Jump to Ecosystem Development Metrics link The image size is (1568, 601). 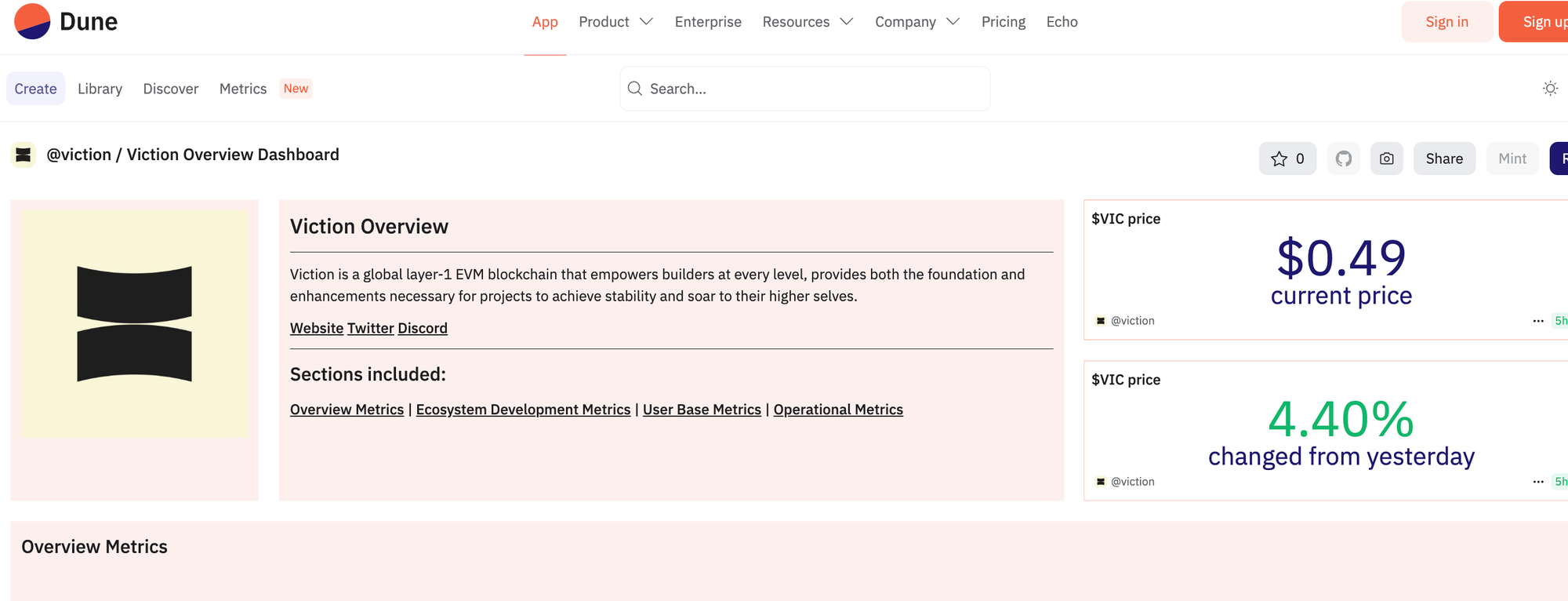tap(523, 410)
